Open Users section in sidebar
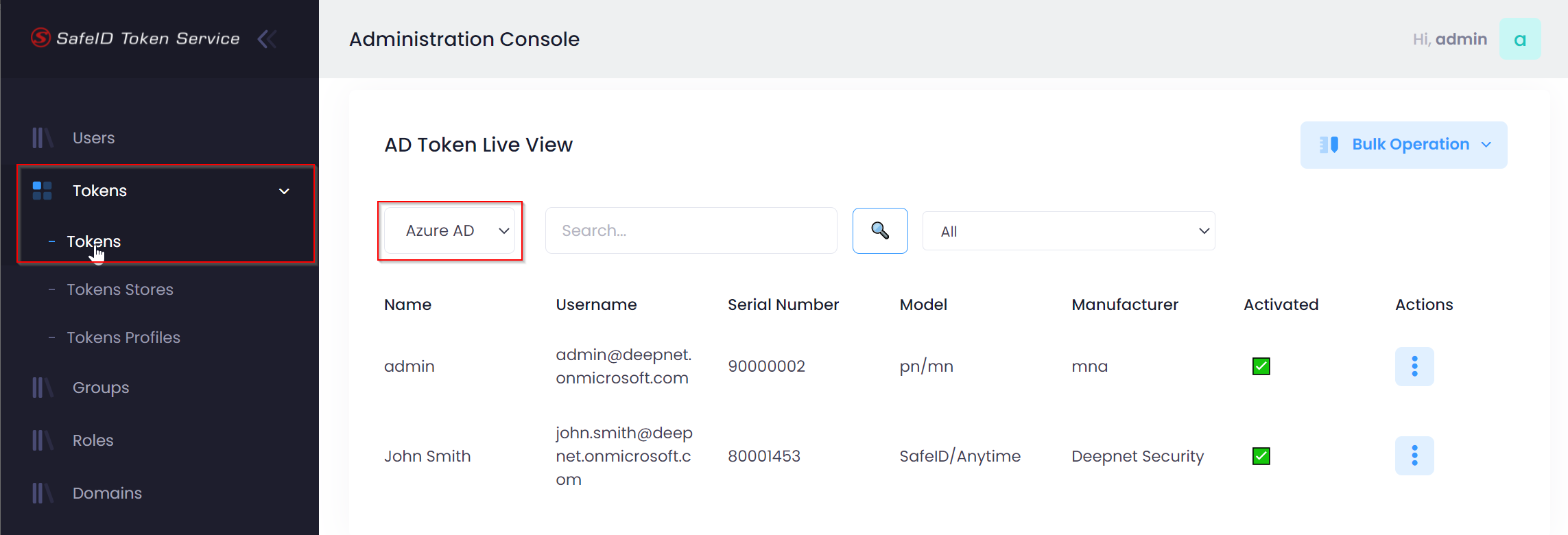1568x535 pixels. pos(93,138)
